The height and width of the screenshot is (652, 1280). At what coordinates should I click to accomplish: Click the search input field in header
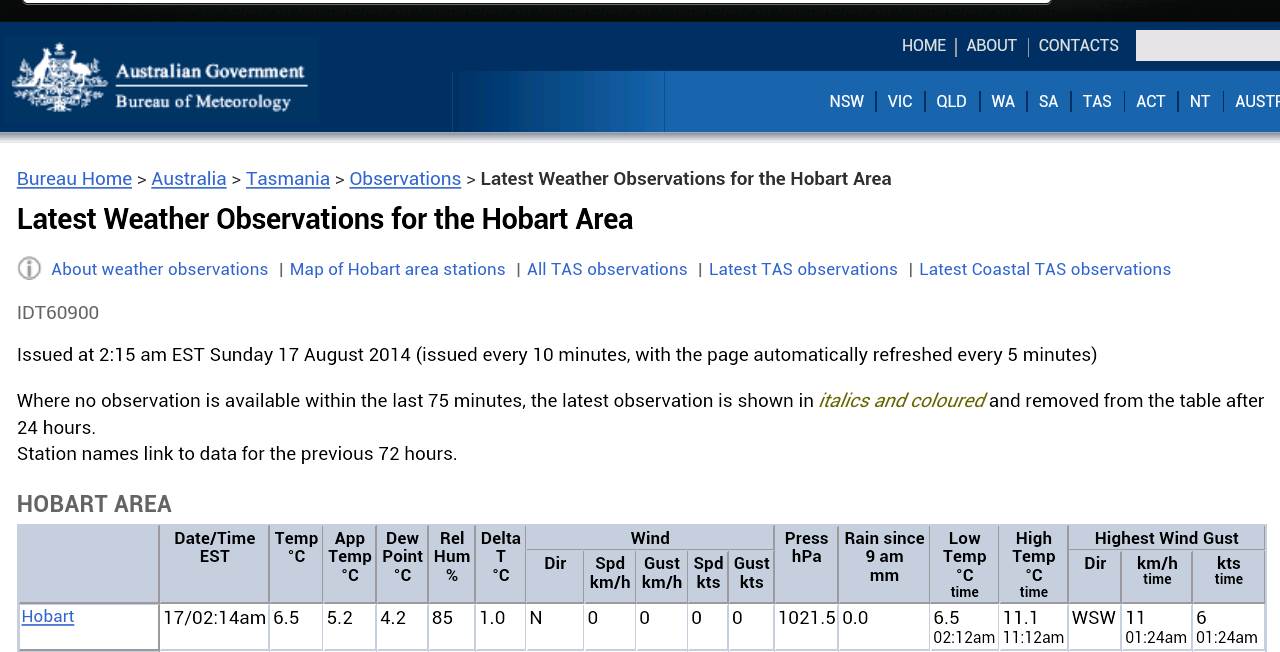click(1207, 46)
